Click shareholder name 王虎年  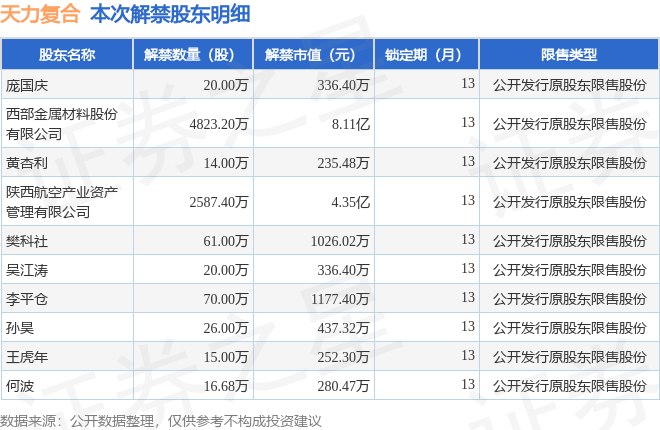[x=27, y=357]
